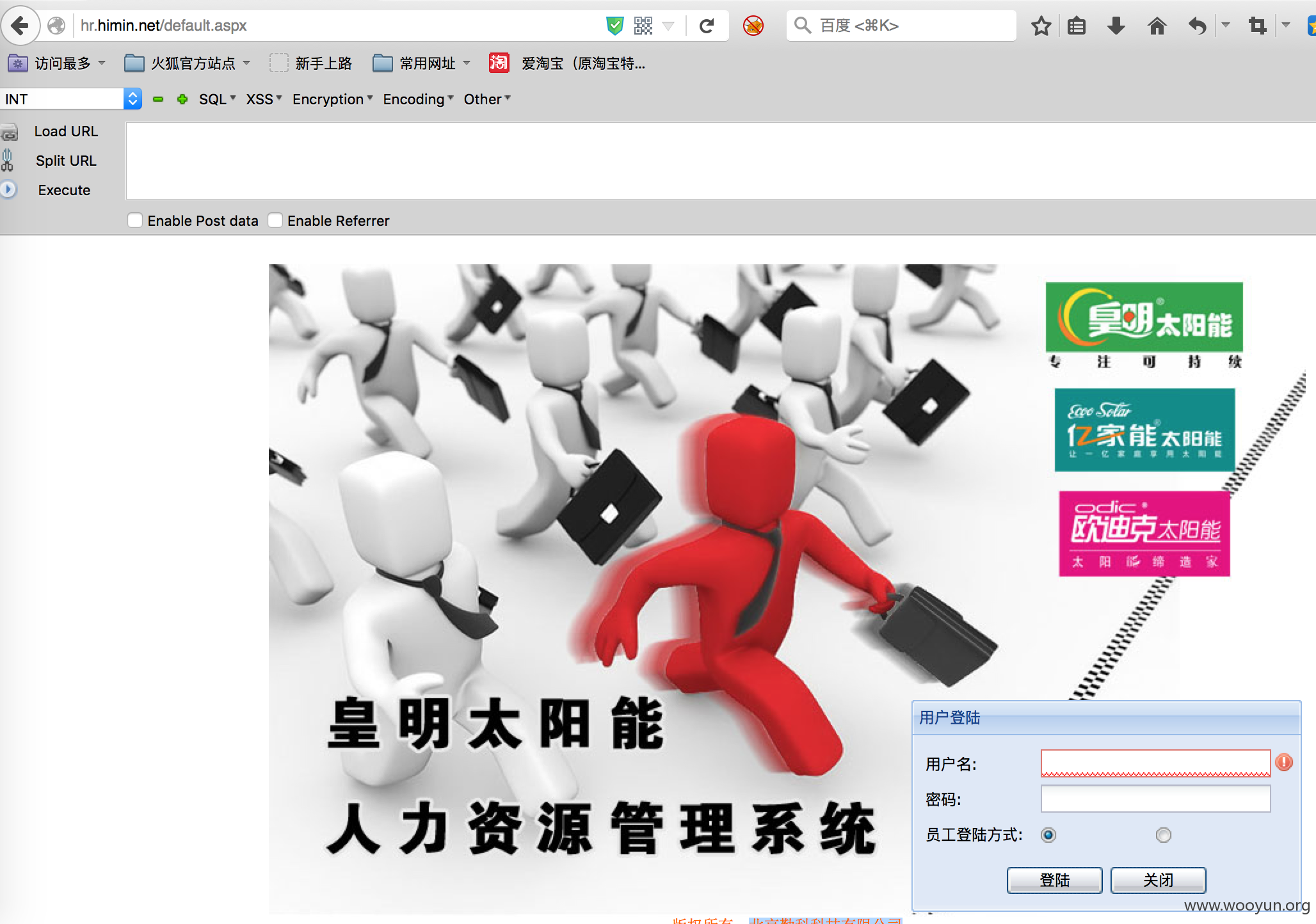Expand the Other dropdown menu
The width and height of the screenshot is (1316, 924).
pyautogui.click(x=488, y=99)
